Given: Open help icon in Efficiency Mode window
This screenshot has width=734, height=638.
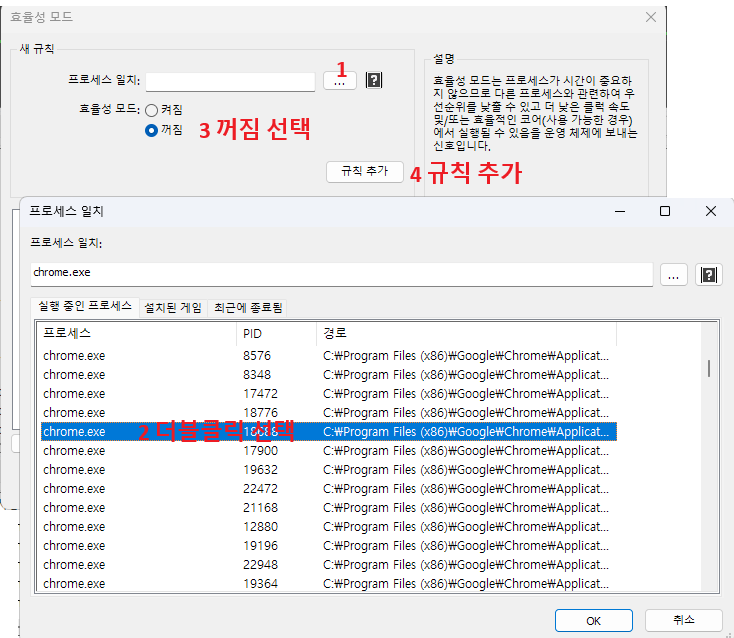Looking at the screenshot, I should [374, 80].
